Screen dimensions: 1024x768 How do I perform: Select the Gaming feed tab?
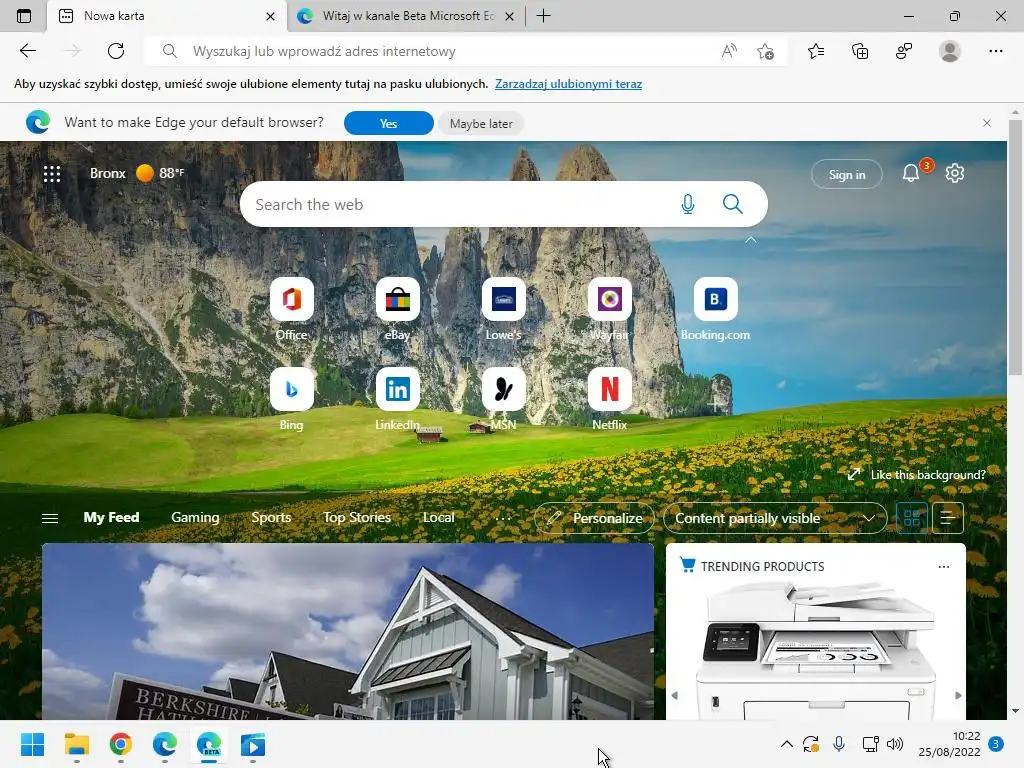tap(195, 517)
